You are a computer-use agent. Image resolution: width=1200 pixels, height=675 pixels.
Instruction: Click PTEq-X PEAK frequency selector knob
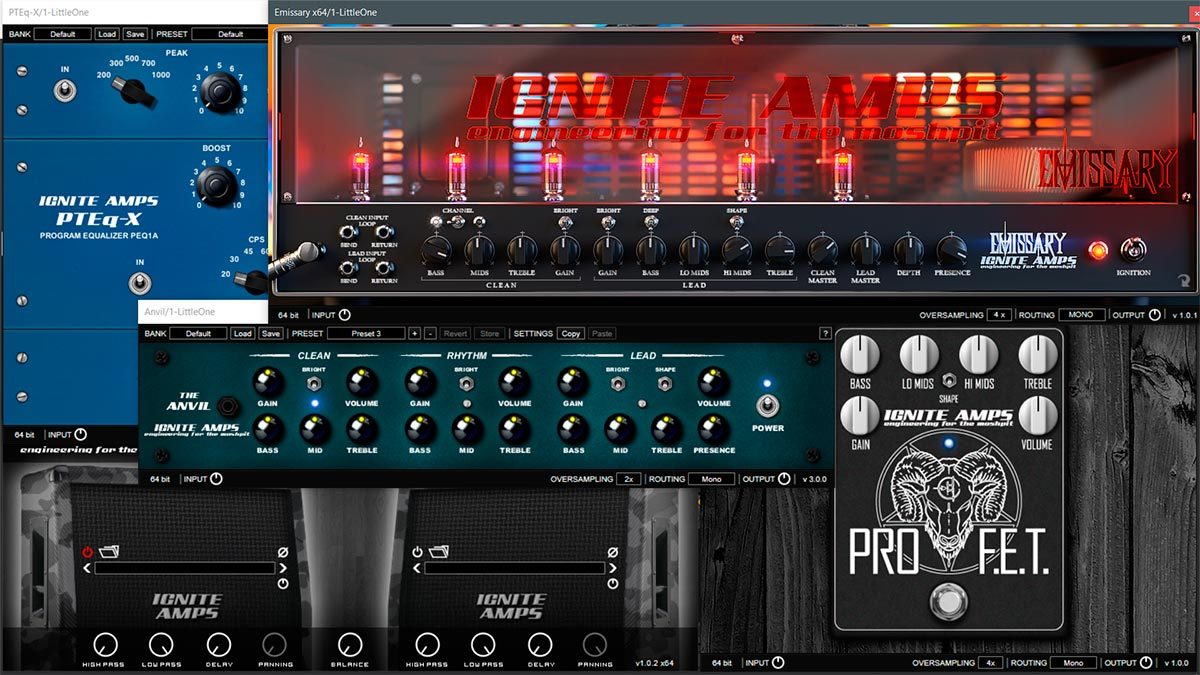point(135,91)
